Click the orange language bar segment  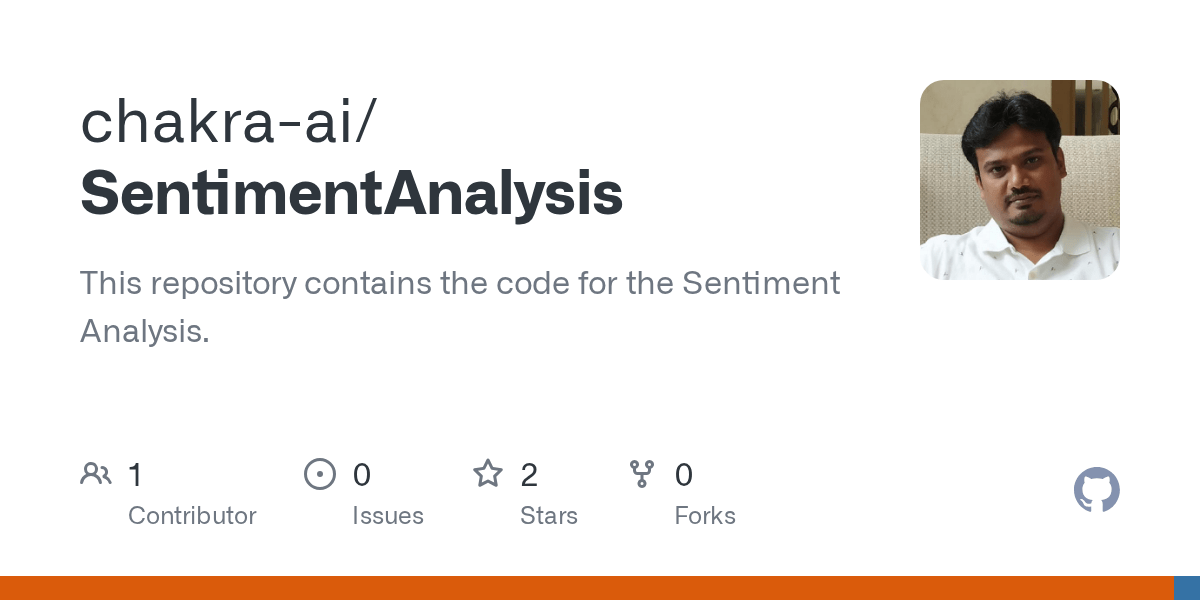[x=586, y=588]
